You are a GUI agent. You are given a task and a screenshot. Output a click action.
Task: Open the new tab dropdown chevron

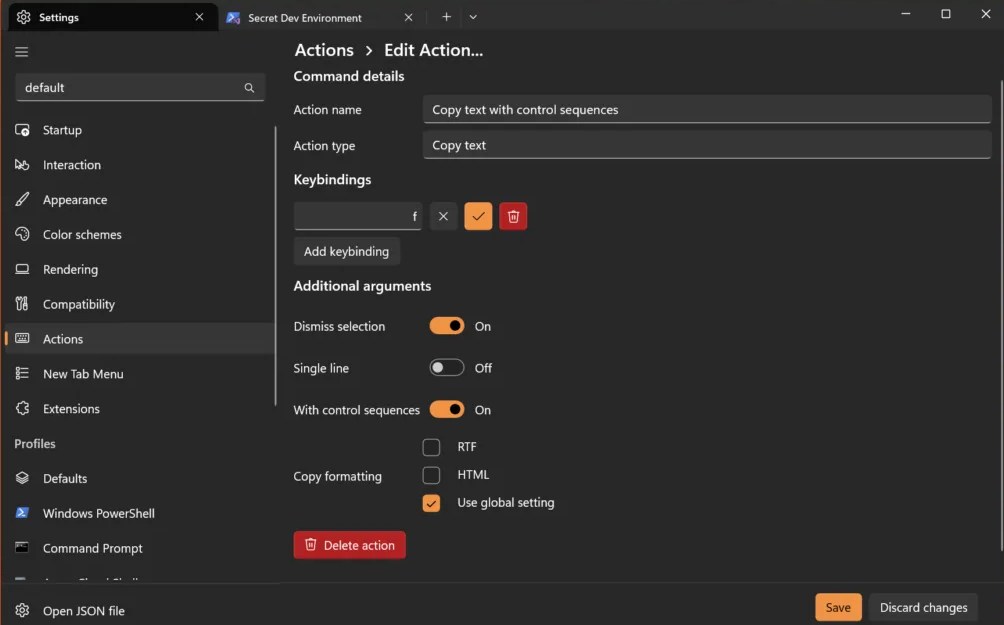[x=473, y=17]
